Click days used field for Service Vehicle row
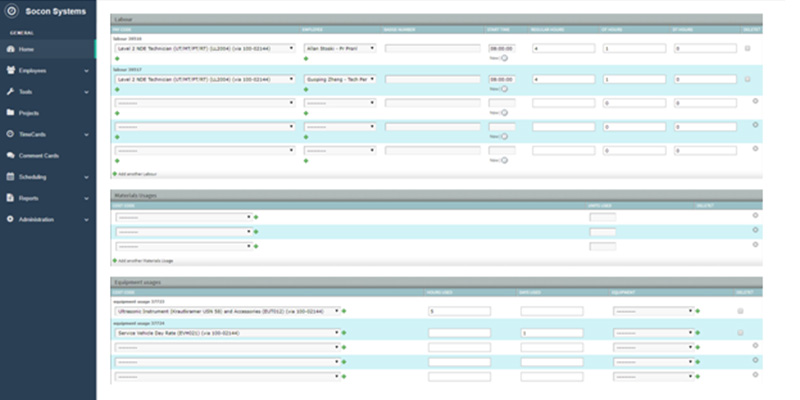800x400 pixels. tap(552, 333)
